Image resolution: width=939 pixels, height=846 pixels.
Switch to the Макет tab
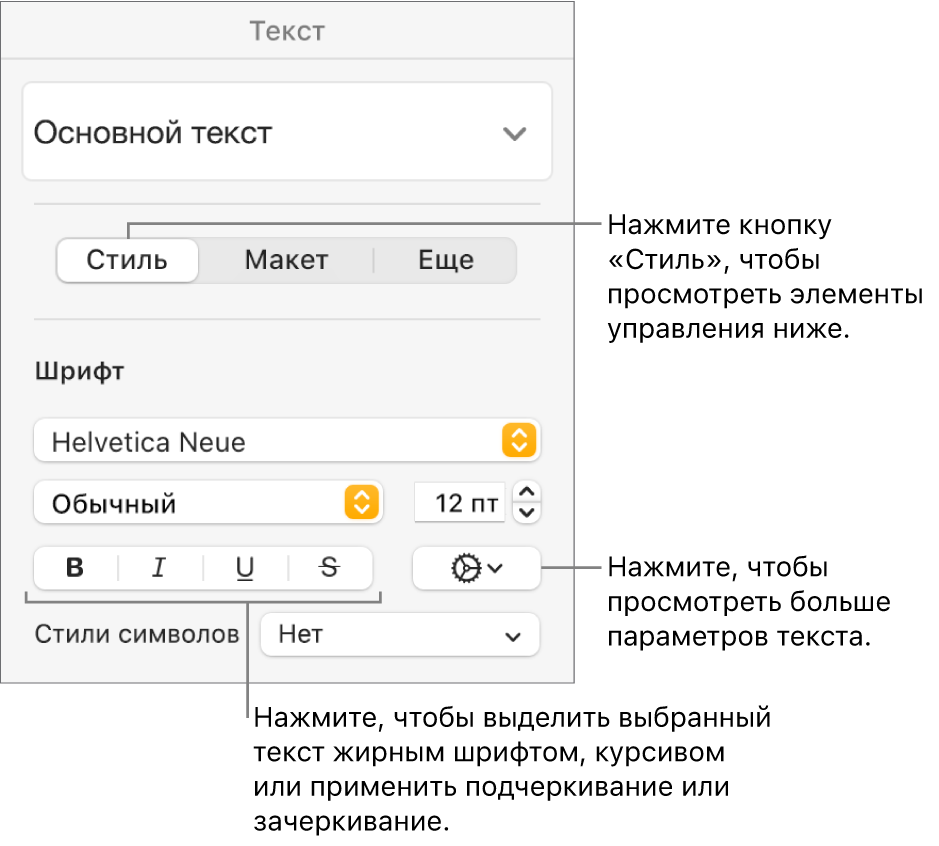tap(286, 261)
